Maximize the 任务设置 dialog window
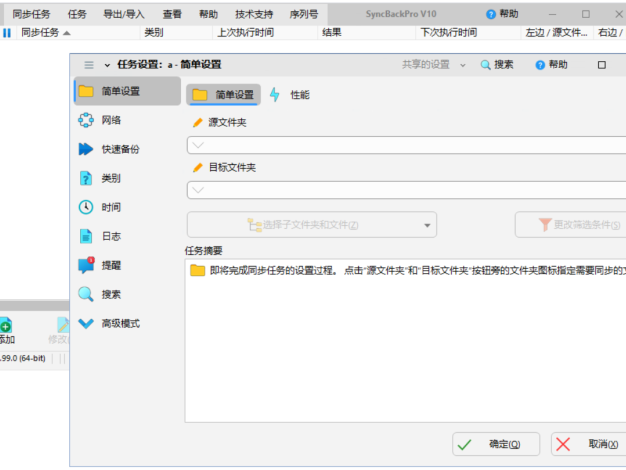The width and height of the screenshot is (626, 470). click(602, 65)
